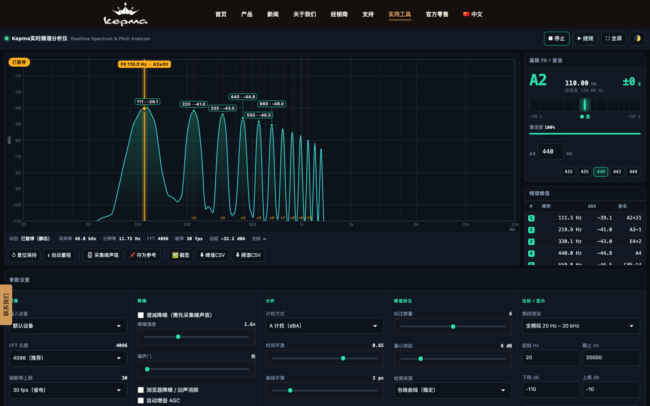This screenshot has height=406, width=650.
Task: Download 频谱CSV spectrum file
Action: (x=248, y=255)
